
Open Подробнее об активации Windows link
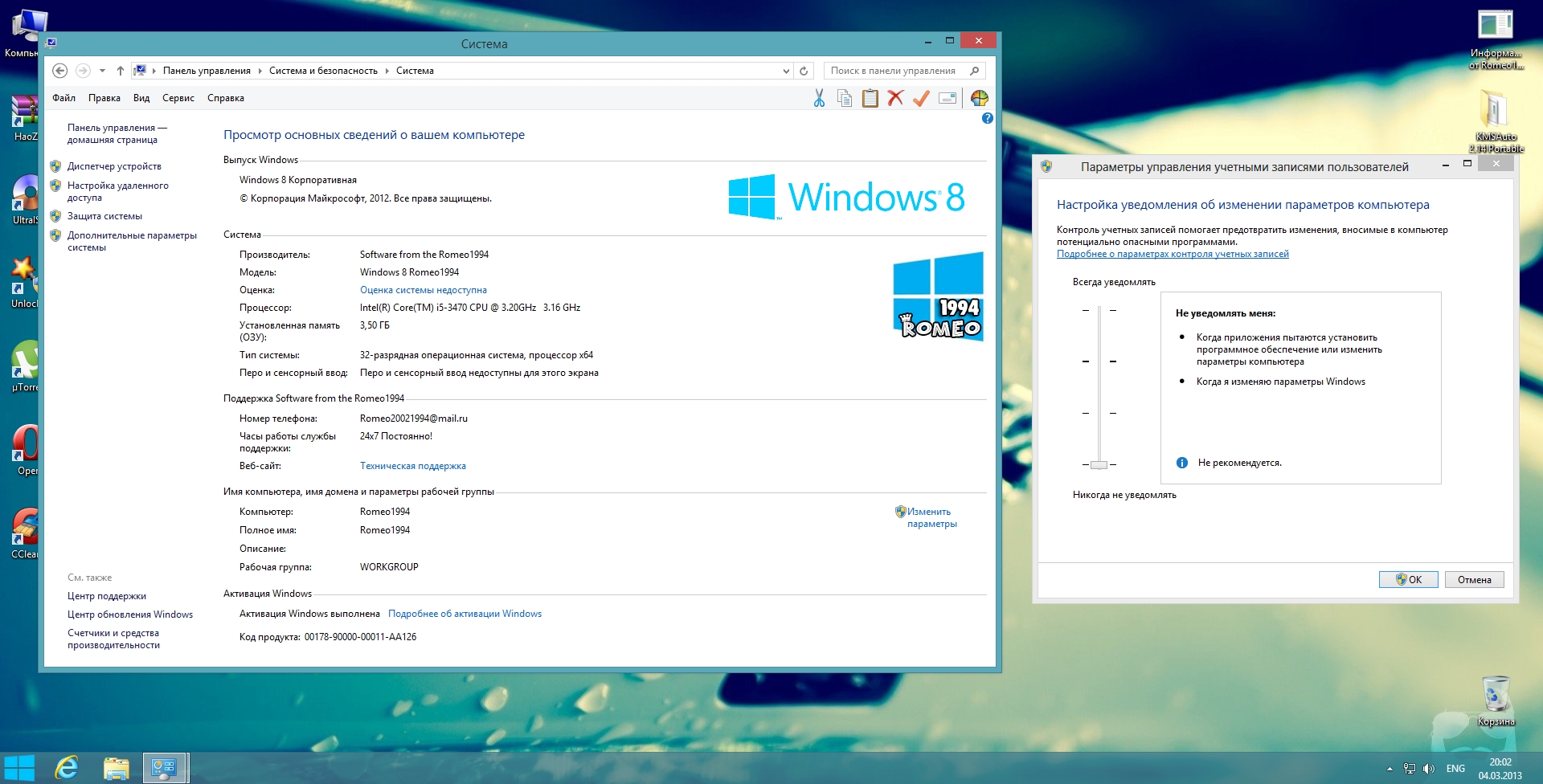[x=465, y=614]
